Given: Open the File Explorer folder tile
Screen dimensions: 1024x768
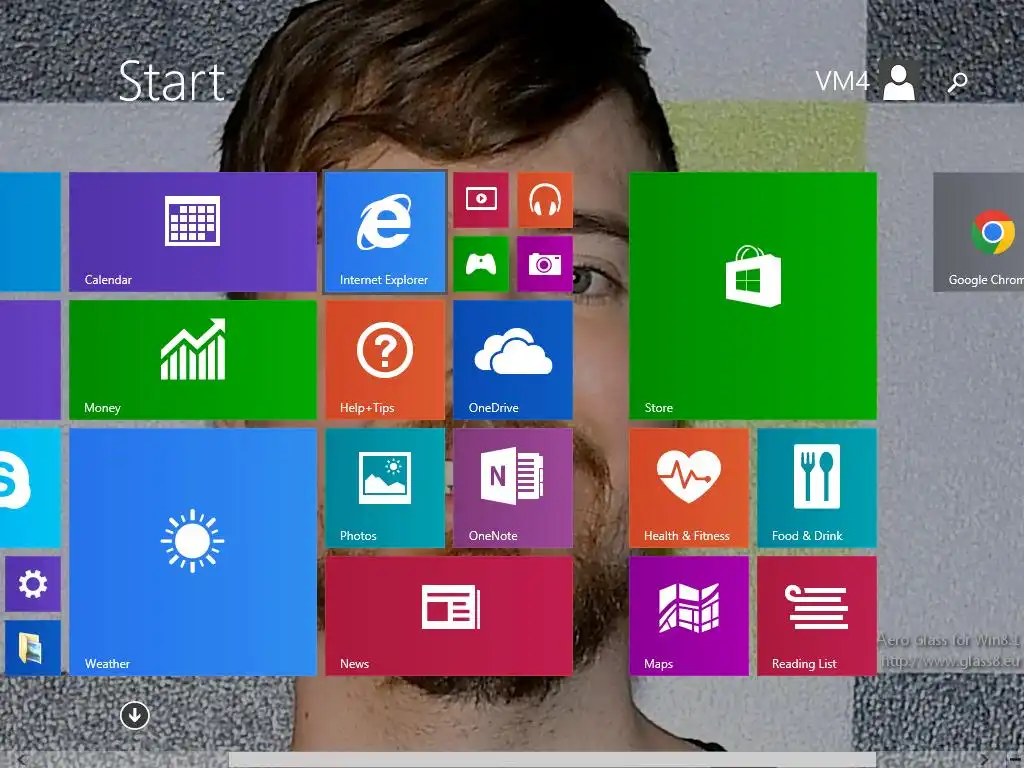Looking at the screenshot, I should 33,648.
